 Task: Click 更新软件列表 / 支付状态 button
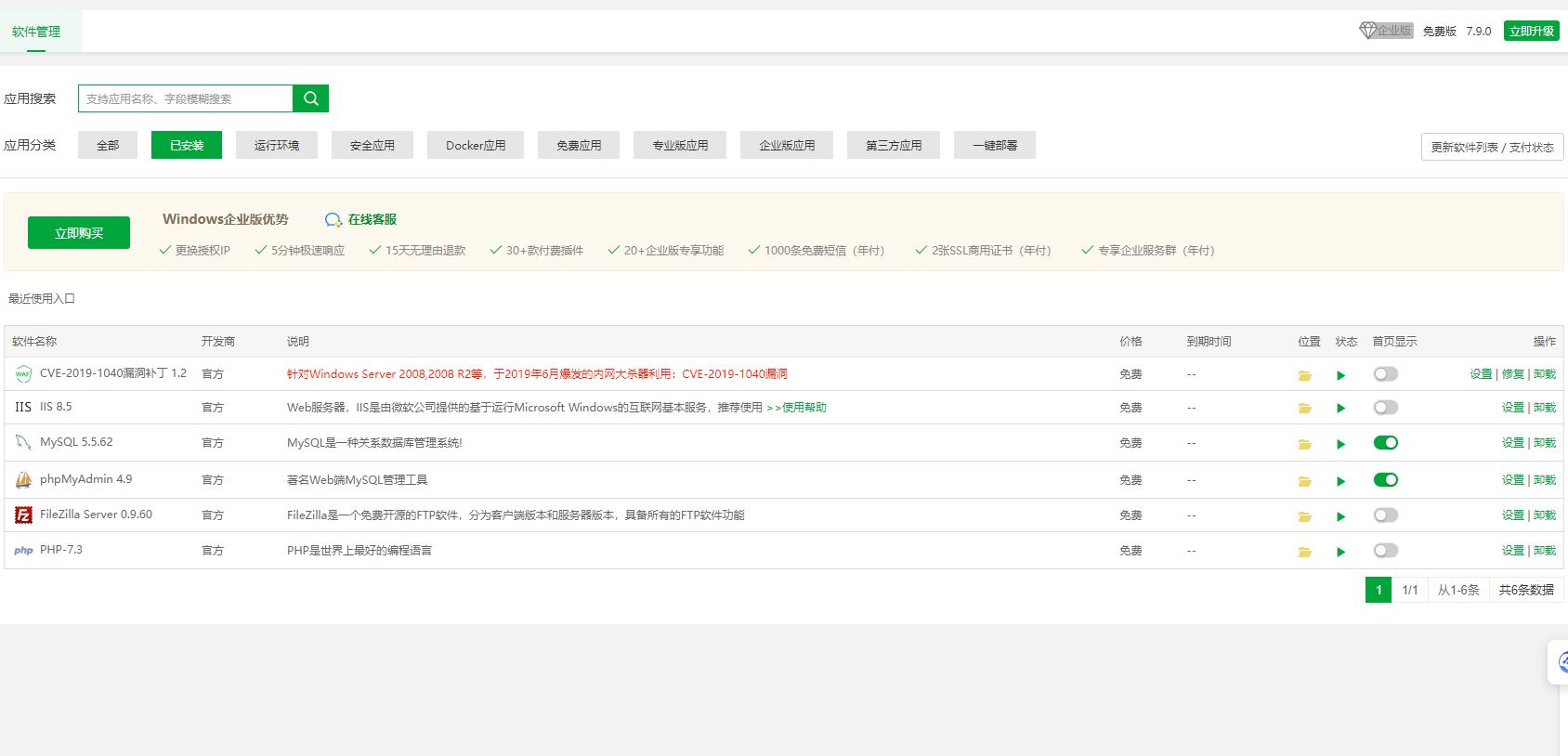1493,147
